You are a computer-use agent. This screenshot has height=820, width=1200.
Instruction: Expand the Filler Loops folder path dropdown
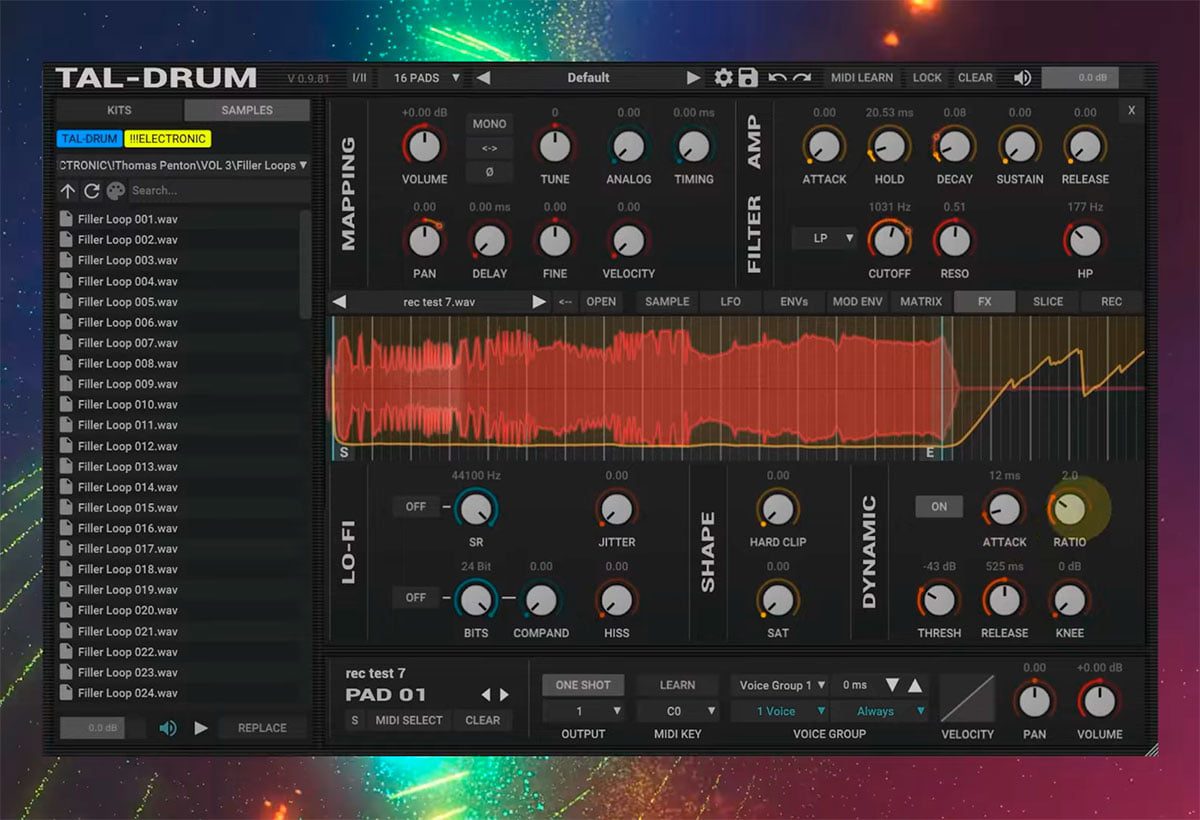[183, 165]
